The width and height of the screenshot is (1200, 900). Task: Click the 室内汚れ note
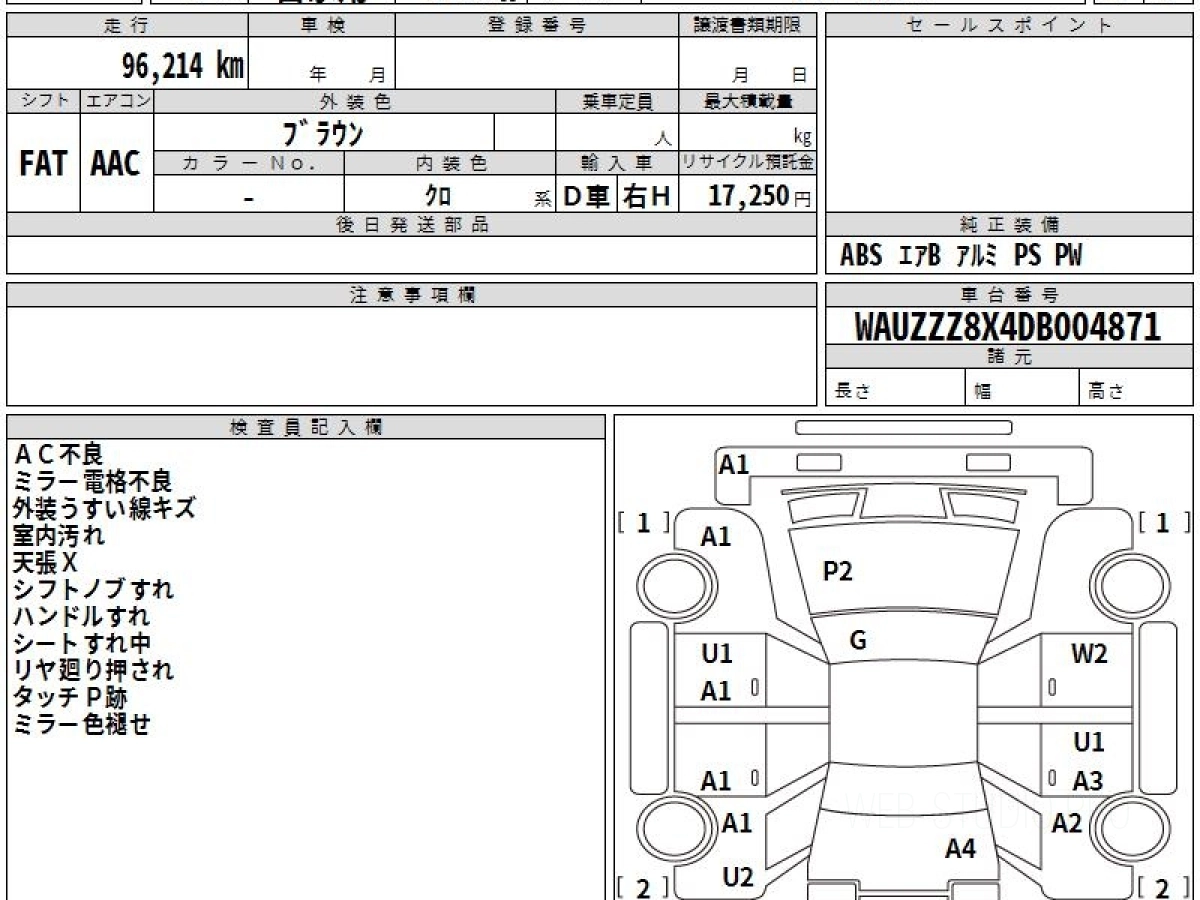pos(58,536)
